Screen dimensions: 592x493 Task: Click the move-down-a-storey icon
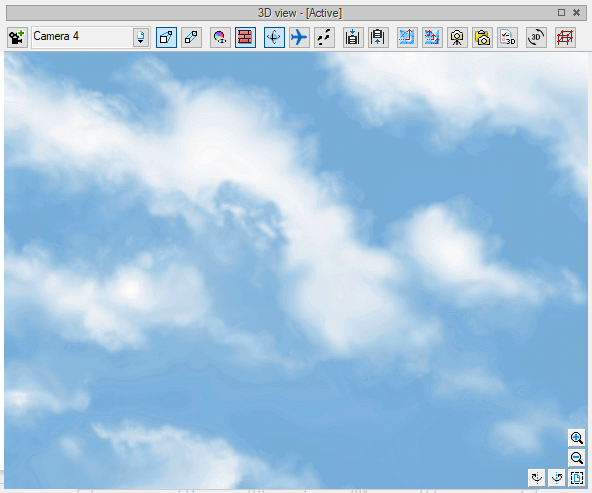(x=353, y=37)
